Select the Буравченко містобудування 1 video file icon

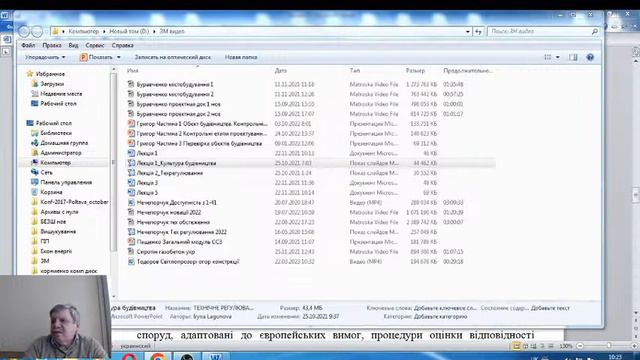[x=131, y=84]
